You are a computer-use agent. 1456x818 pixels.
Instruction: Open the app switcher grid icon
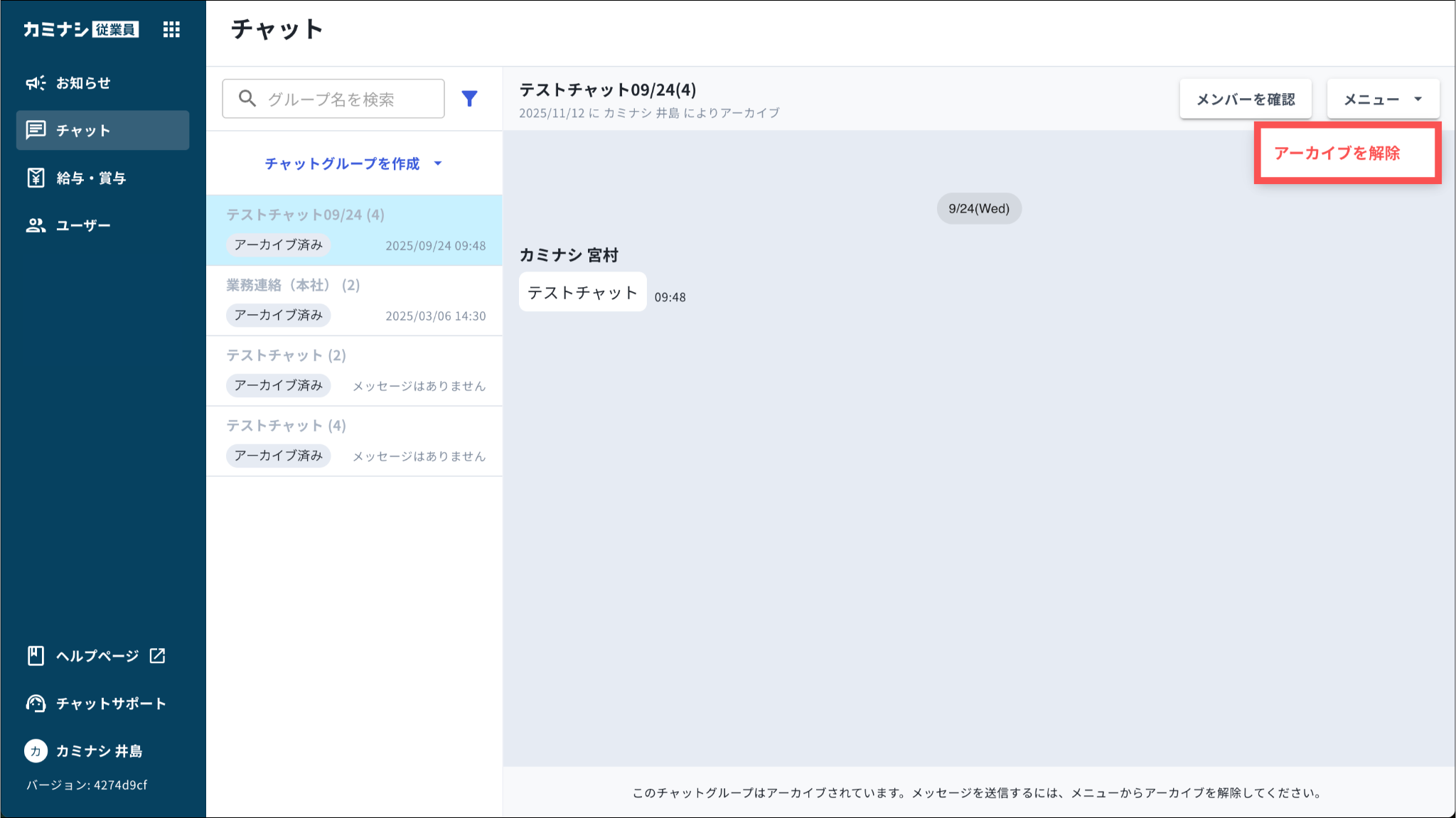click(x=171, y=29)
